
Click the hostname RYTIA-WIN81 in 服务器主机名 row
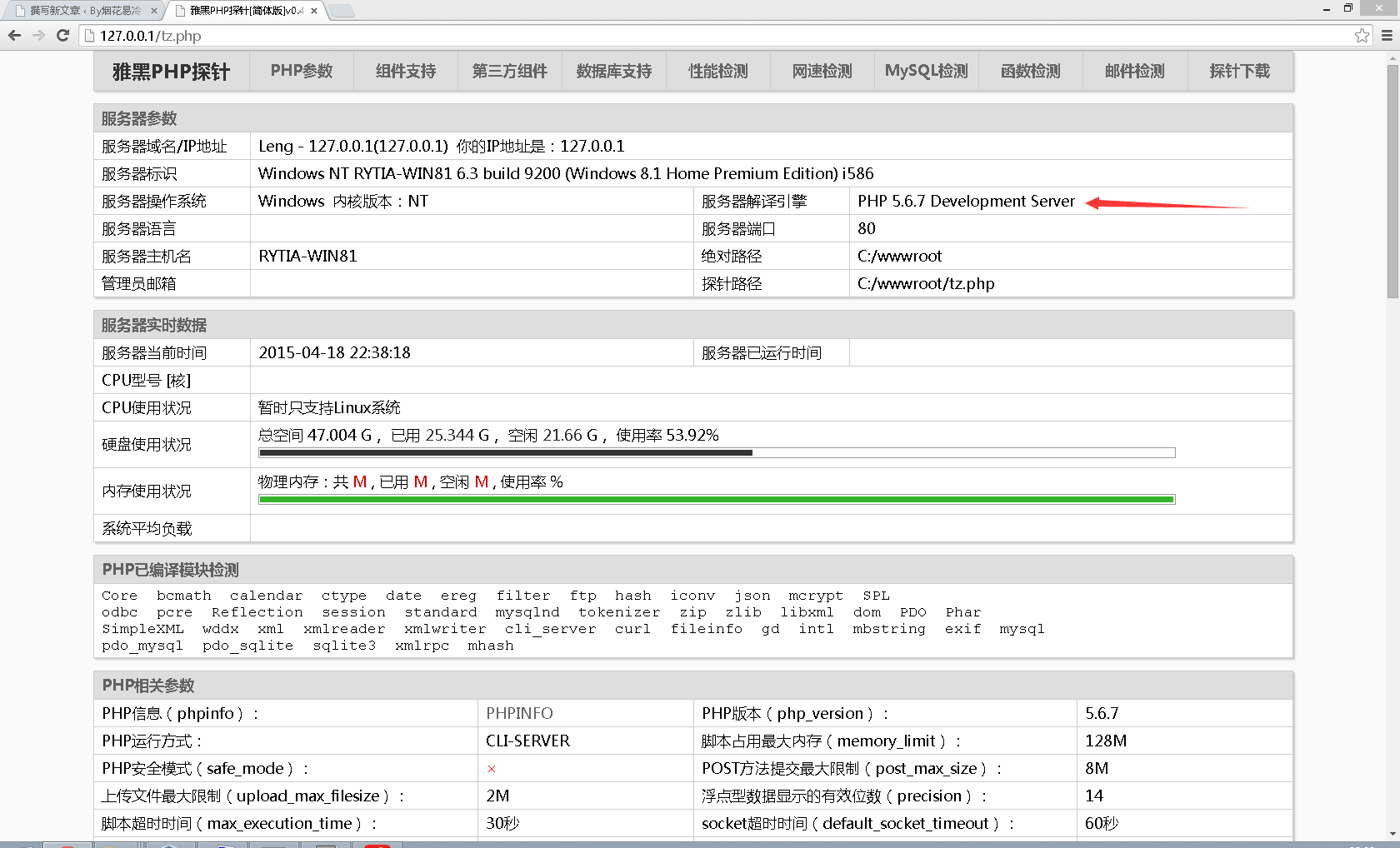307,257
